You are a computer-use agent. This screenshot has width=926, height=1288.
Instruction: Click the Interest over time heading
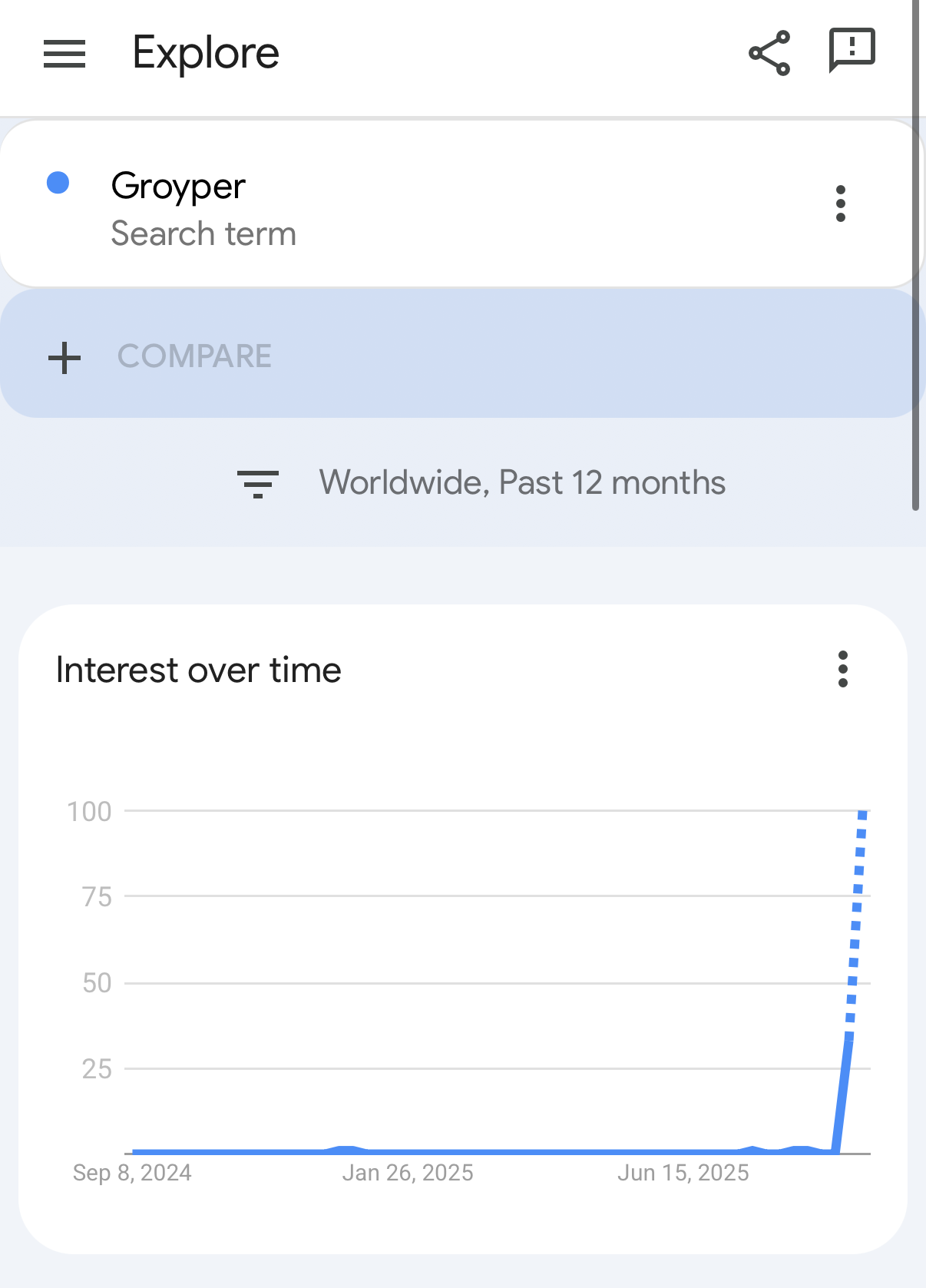(x=199, y=670)
